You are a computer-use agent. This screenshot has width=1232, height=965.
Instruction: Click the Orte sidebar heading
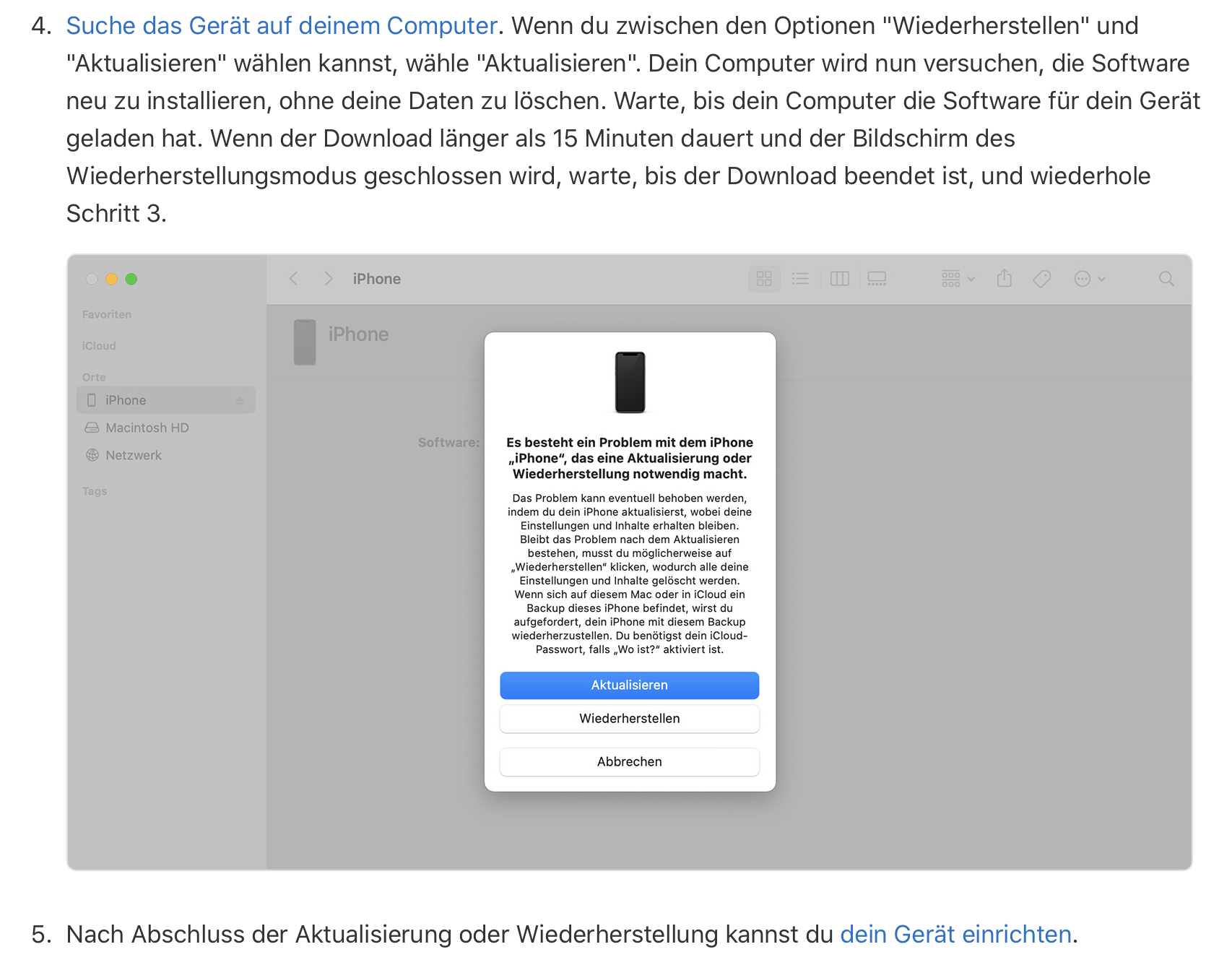[94, 377]
